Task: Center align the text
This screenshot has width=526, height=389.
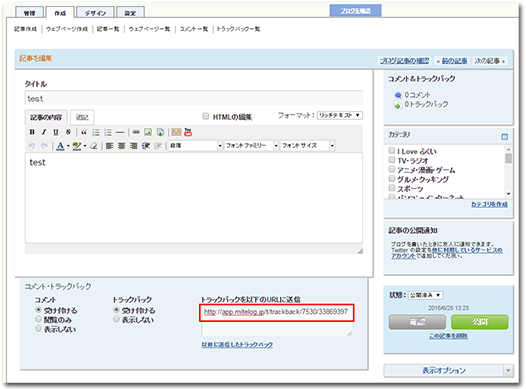Action: coord(121,146)
